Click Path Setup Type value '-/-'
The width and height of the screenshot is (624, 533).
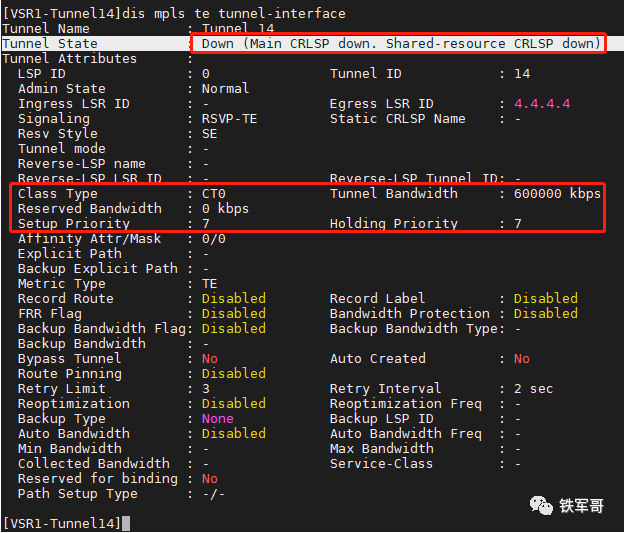point(213,494)
